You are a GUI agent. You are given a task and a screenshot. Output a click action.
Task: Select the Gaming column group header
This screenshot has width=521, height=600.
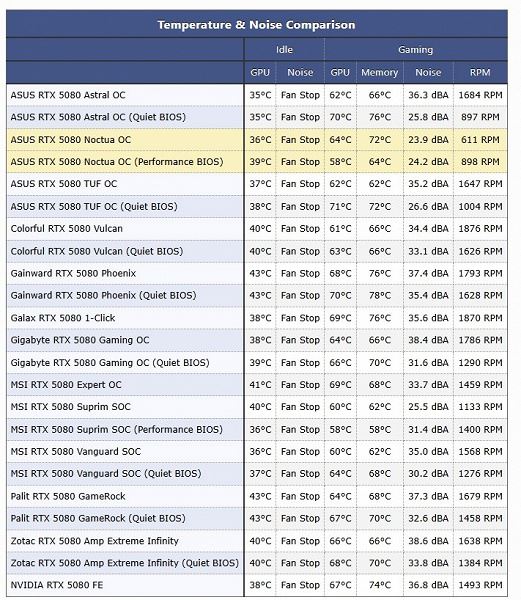415,50
